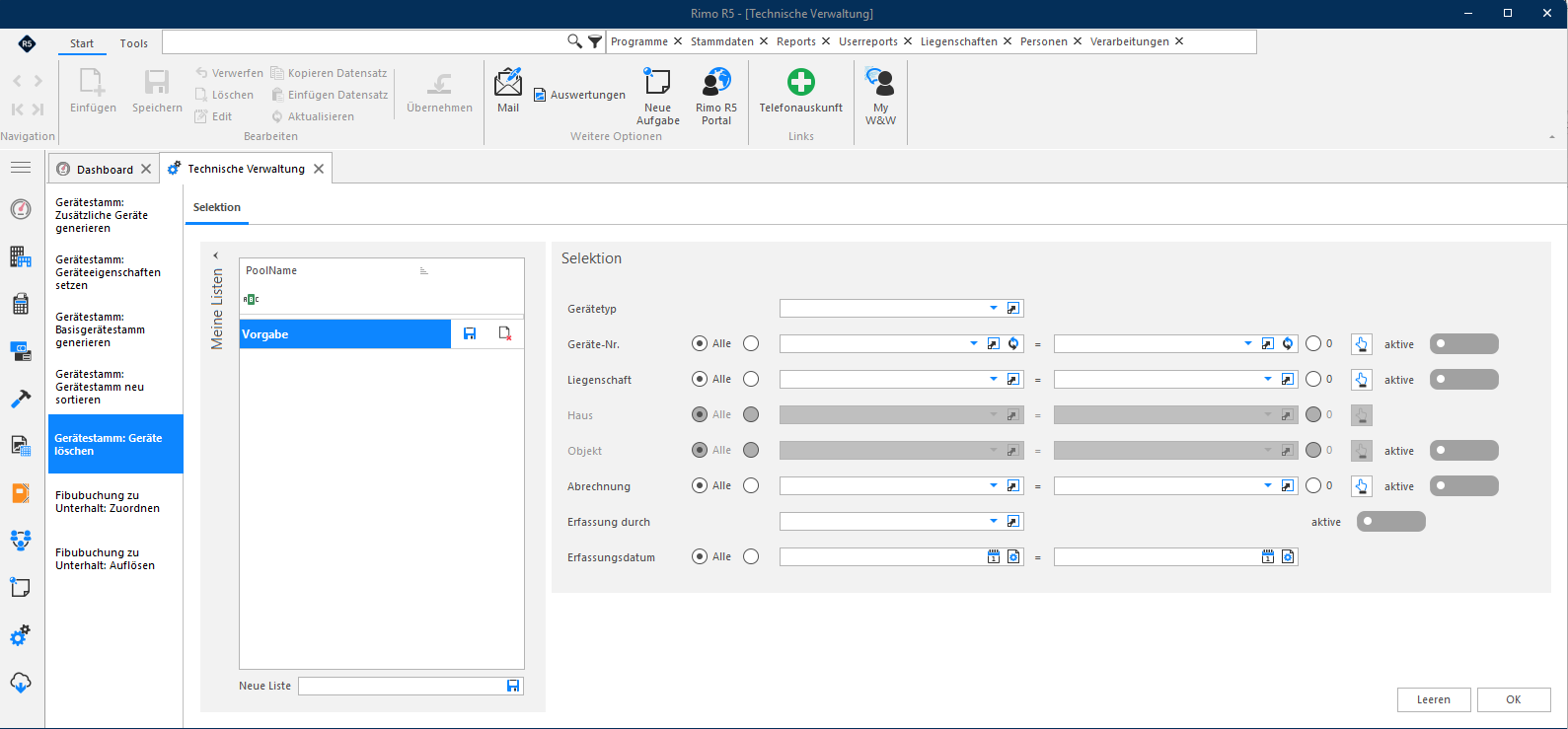1568x729 pixels.
Task: Click the Neue Aufgabe icon
Action: coord(657,96)
